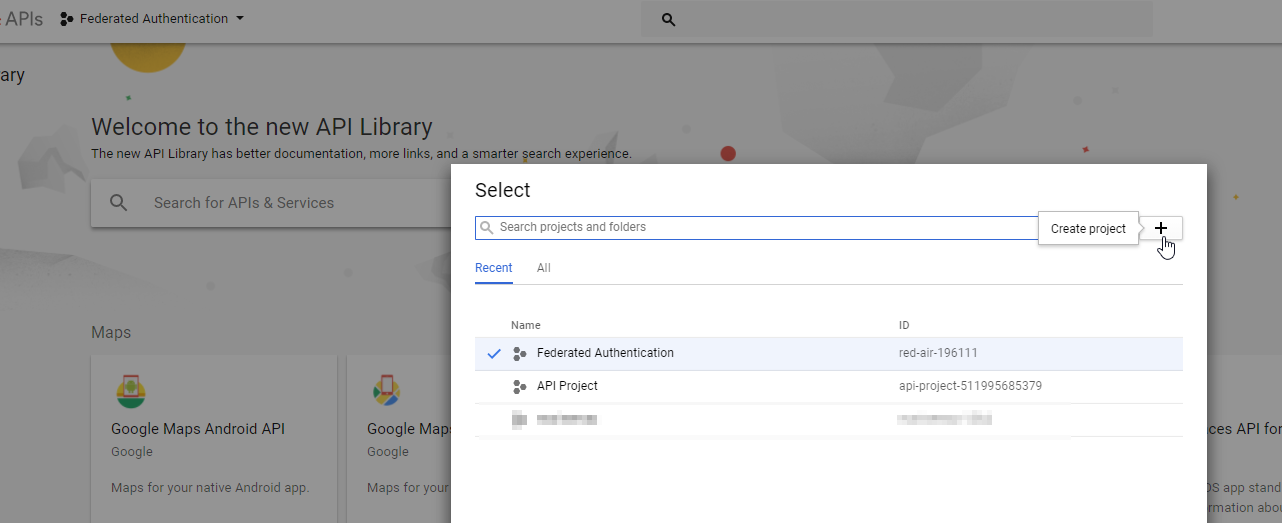The image size is (1282, 523).
Task: Click the plus icon to create project
Action: click(x=1161, y=228)
